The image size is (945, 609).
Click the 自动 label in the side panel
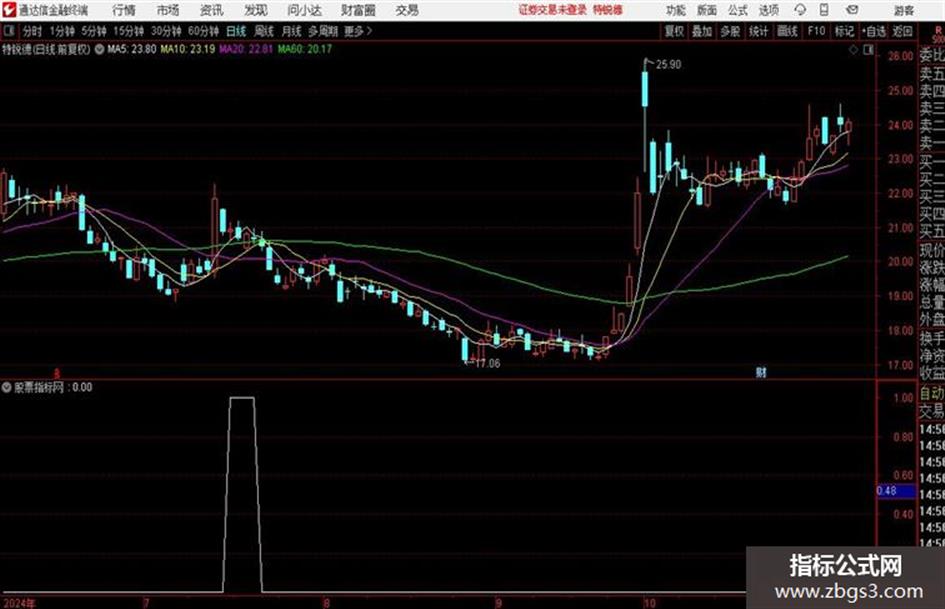[x=932, y=393]
